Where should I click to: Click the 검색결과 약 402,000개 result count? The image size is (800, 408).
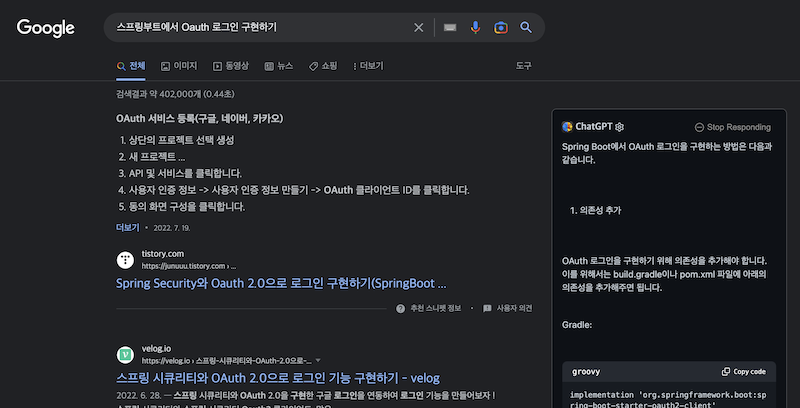(x=176, y=94)
